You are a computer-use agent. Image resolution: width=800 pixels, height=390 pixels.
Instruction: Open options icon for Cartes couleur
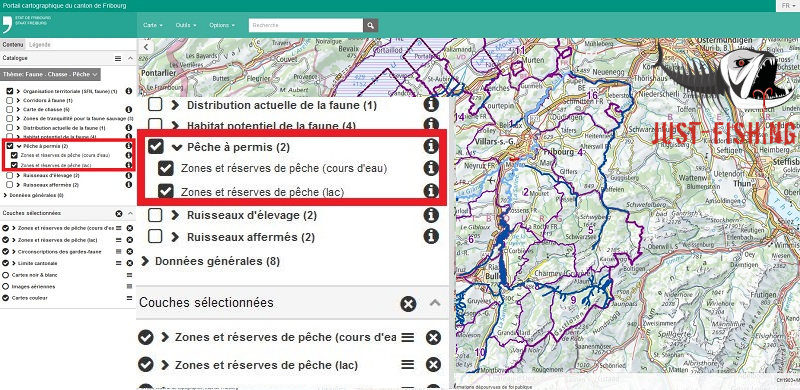pyautogui.click(x=130, y=298)
